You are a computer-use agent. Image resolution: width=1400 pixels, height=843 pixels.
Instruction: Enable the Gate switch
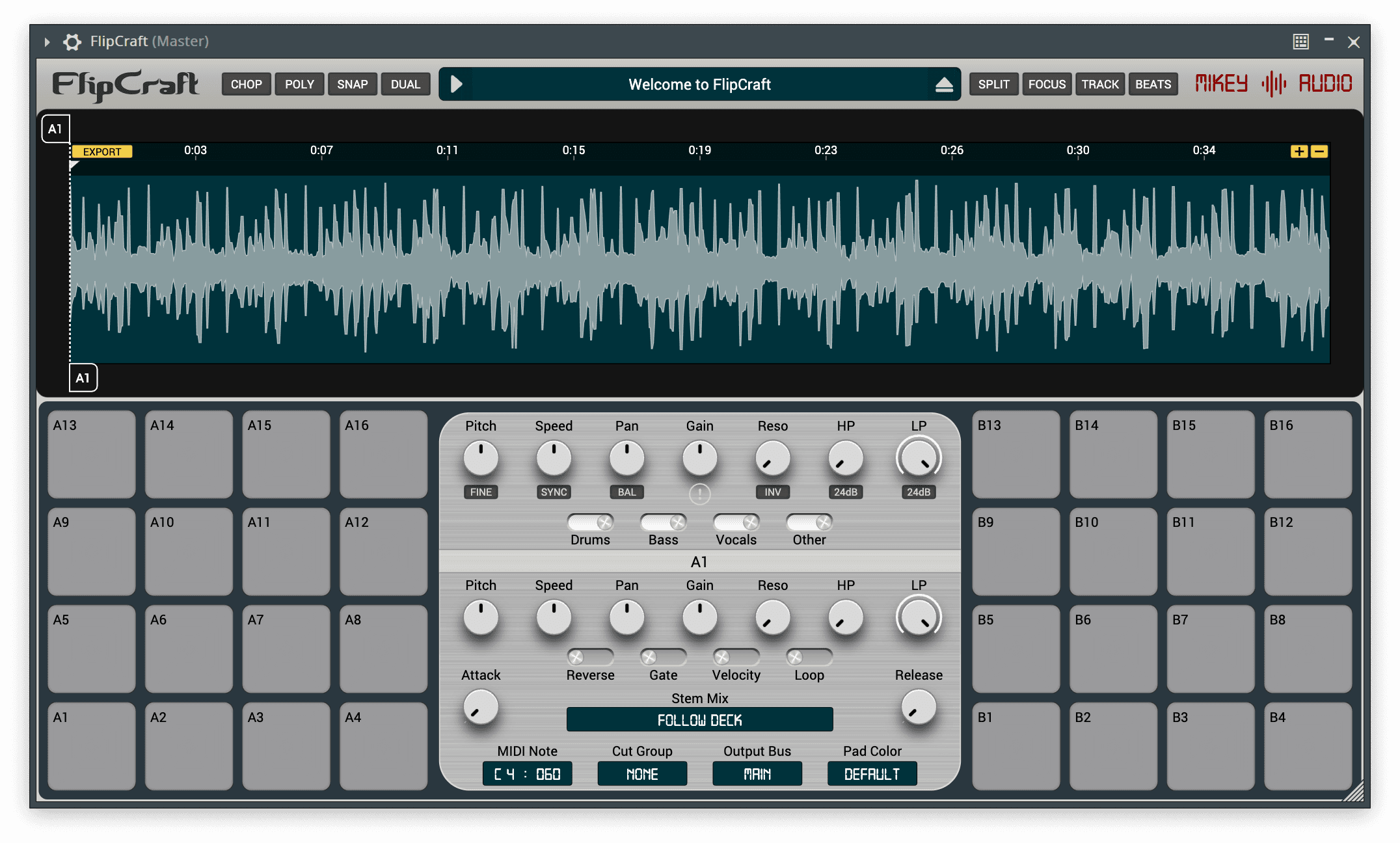[x=663, y=657]
